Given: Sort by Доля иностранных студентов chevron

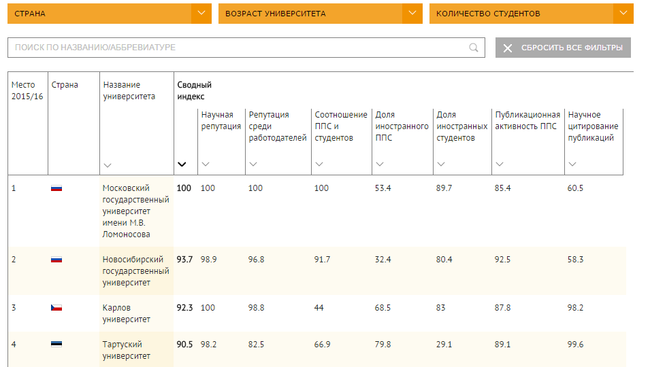Looking at the screenshot, I should (x=441, y=164).
